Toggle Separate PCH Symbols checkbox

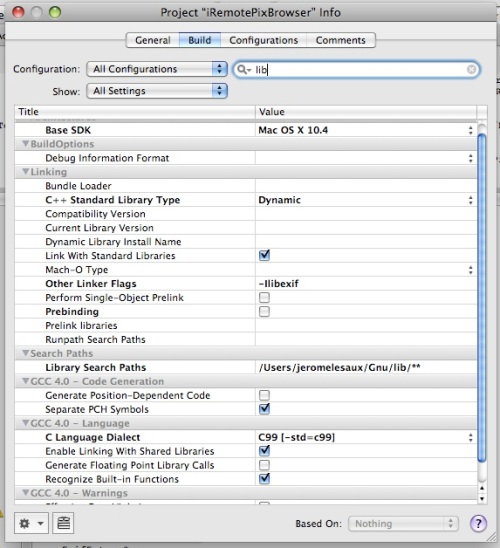point(265,409)
